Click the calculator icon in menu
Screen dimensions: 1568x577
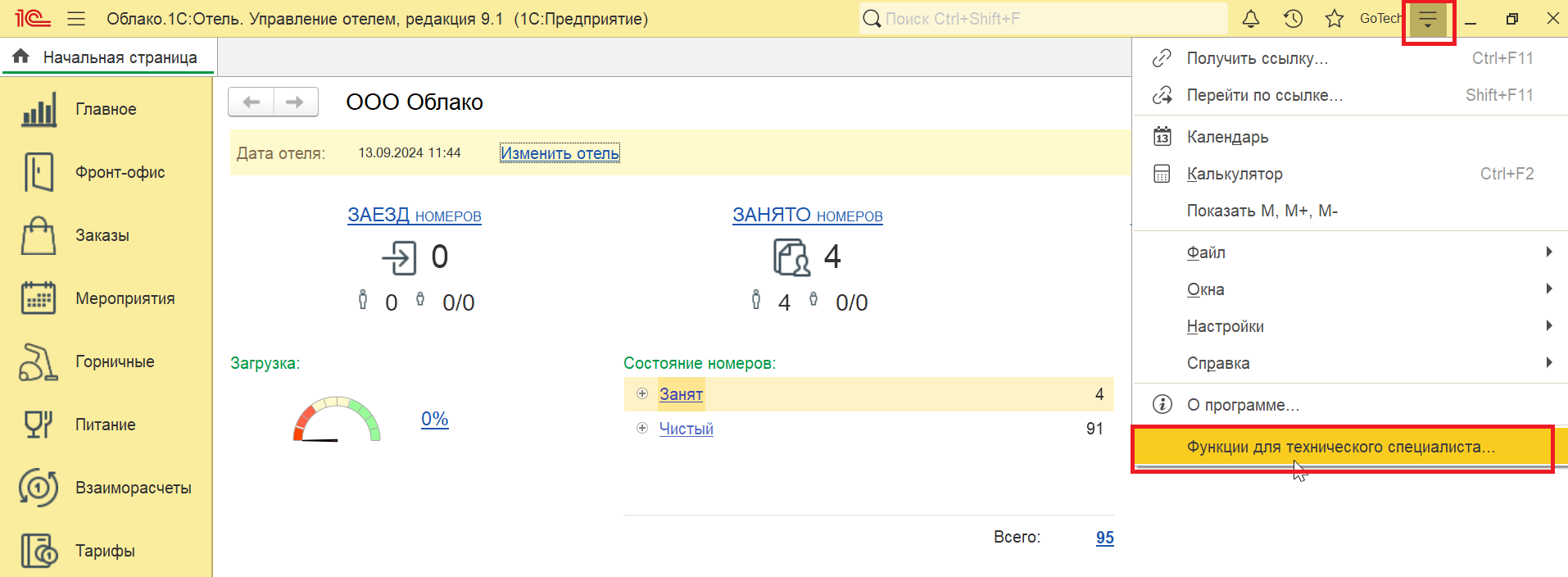click(1162, 174)
